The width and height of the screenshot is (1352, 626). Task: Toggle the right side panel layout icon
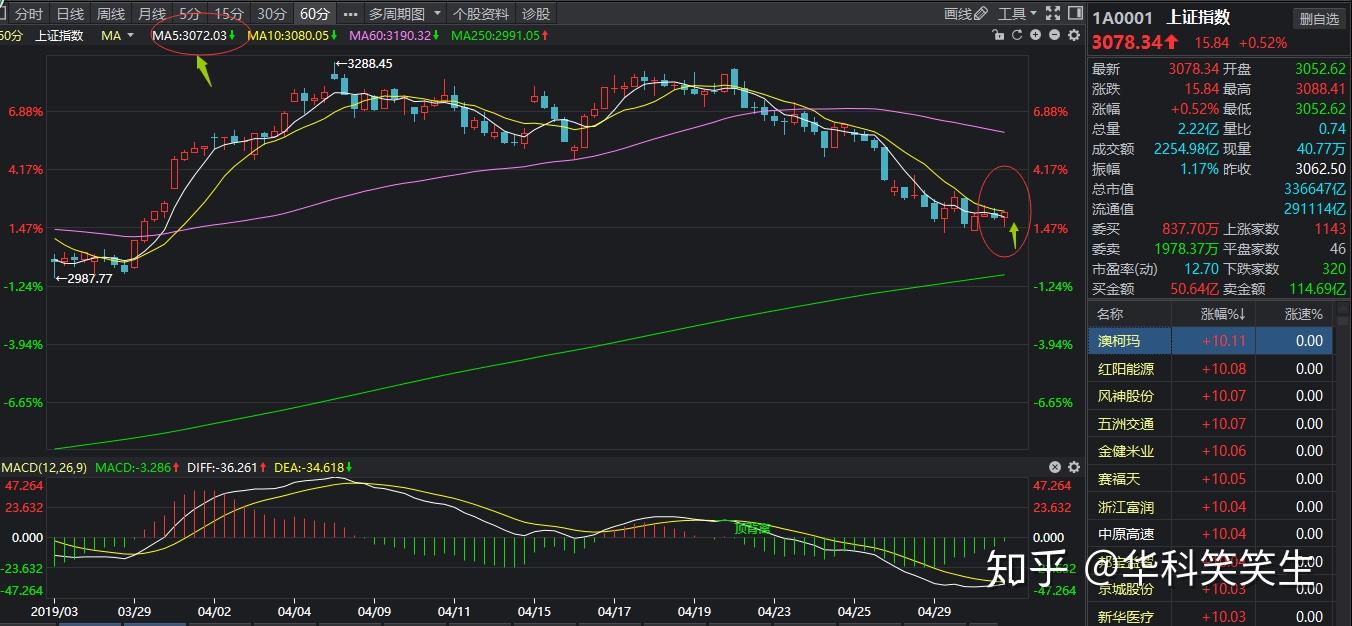[x=1075, y=14]
